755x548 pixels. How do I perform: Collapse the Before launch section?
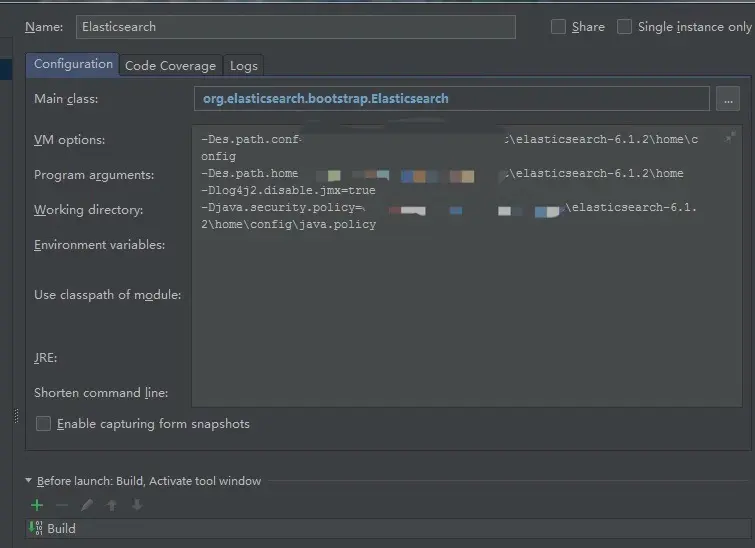[28, 481]
